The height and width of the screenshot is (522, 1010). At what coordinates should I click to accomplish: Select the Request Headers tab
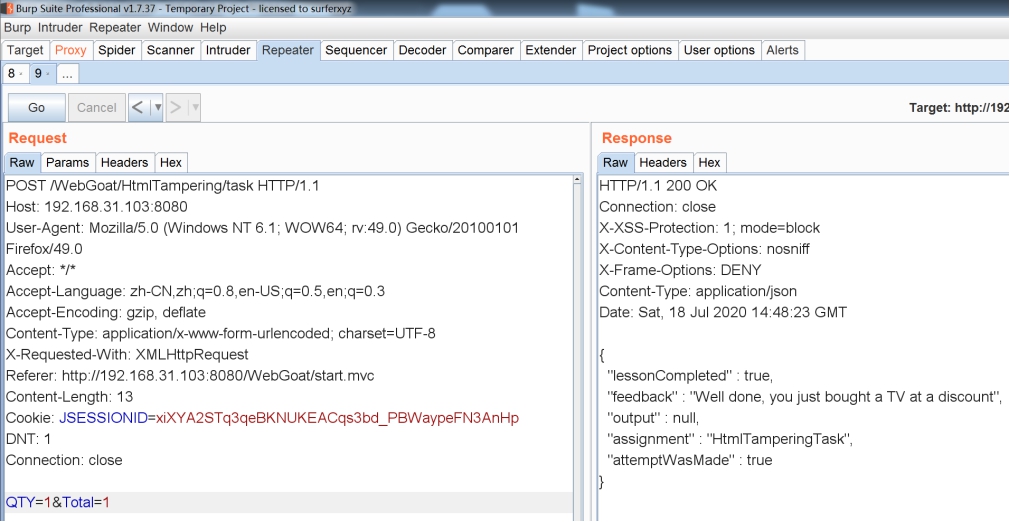pyautogui.click(x=124, y=162)
